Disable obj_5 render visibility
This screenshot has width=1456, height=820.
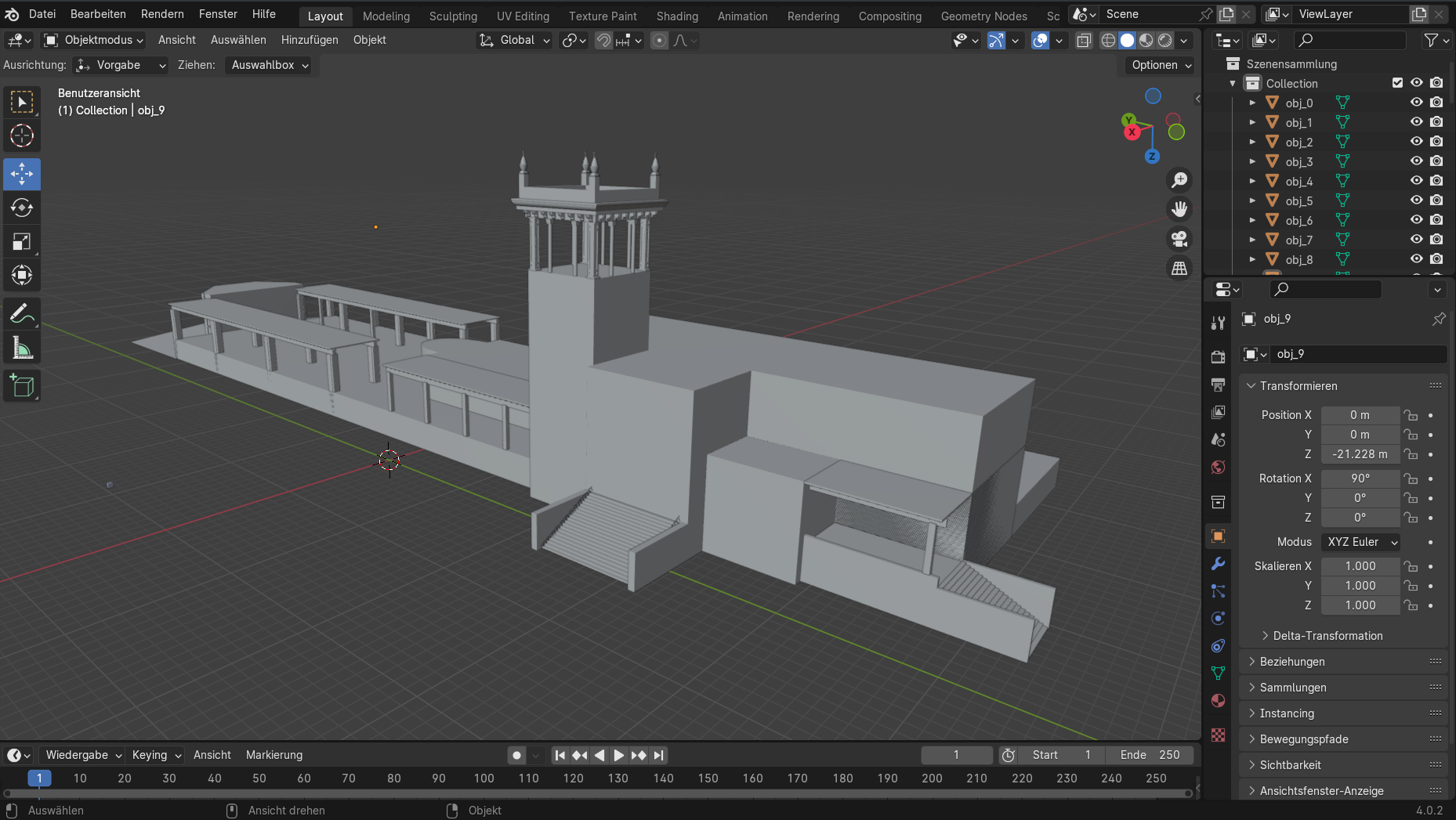[1436, 200]
